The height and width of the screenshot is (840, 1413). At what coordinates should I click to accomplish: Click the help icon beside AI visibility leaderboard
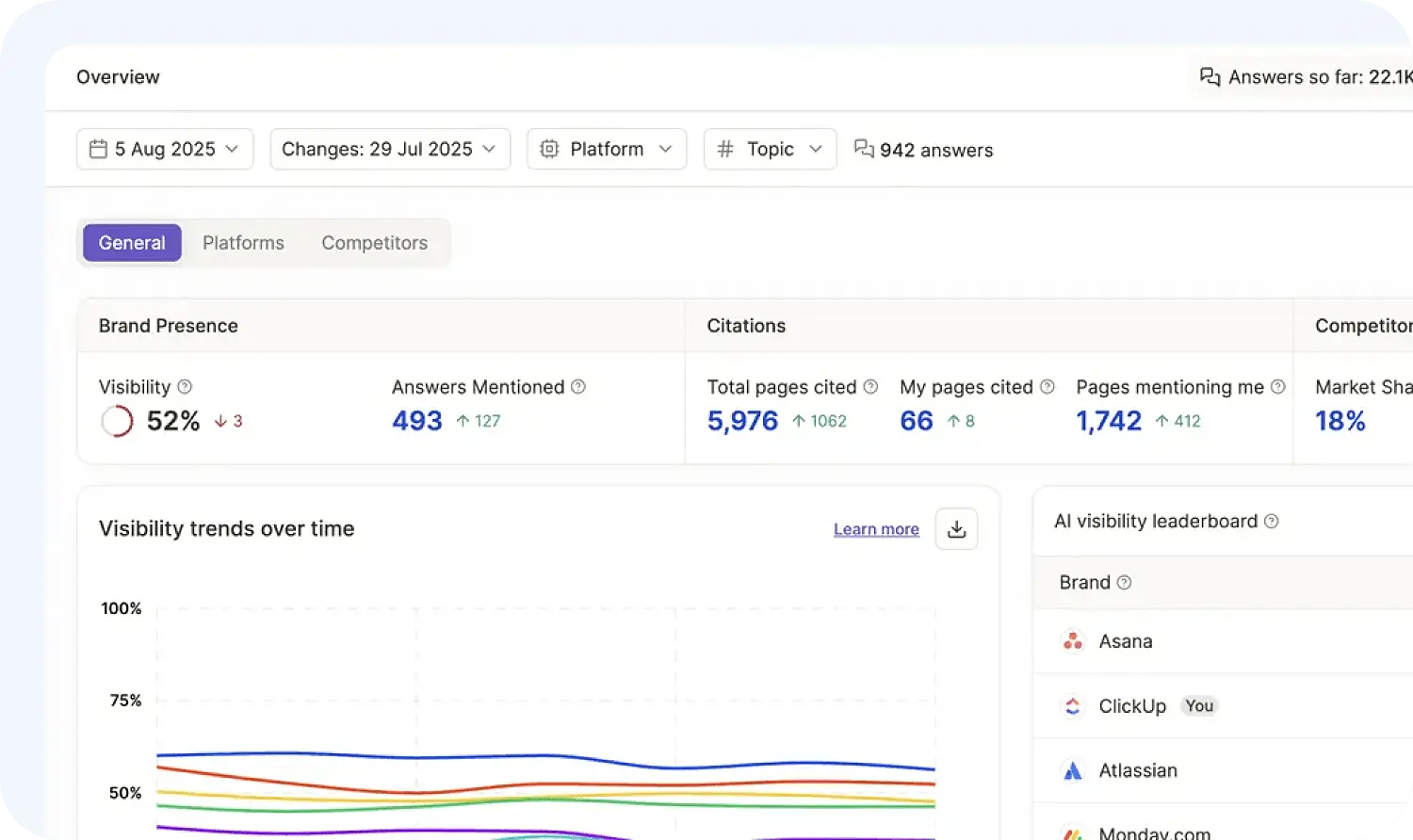click(1272, 521)
